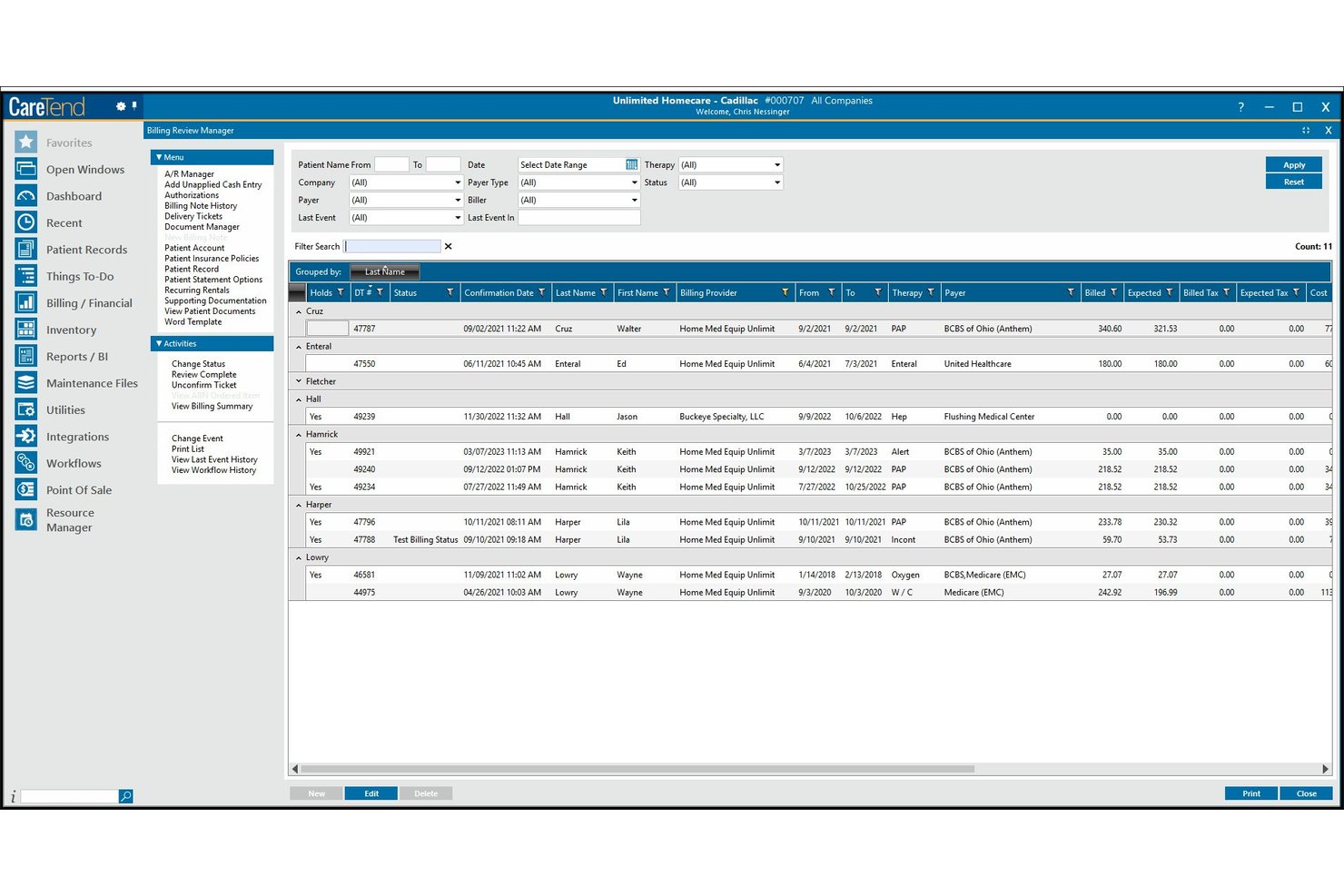Collapse the Menu panel header
The image size is (1344, 896).
pyautogui.click(x=212, y=157)
